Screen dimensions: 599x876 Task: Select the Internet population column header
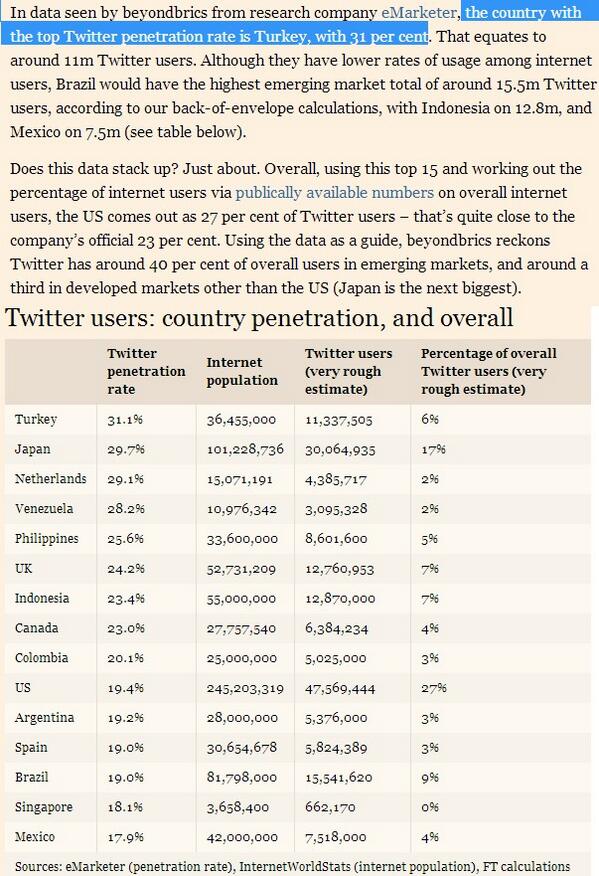click(x=242, y=371)
